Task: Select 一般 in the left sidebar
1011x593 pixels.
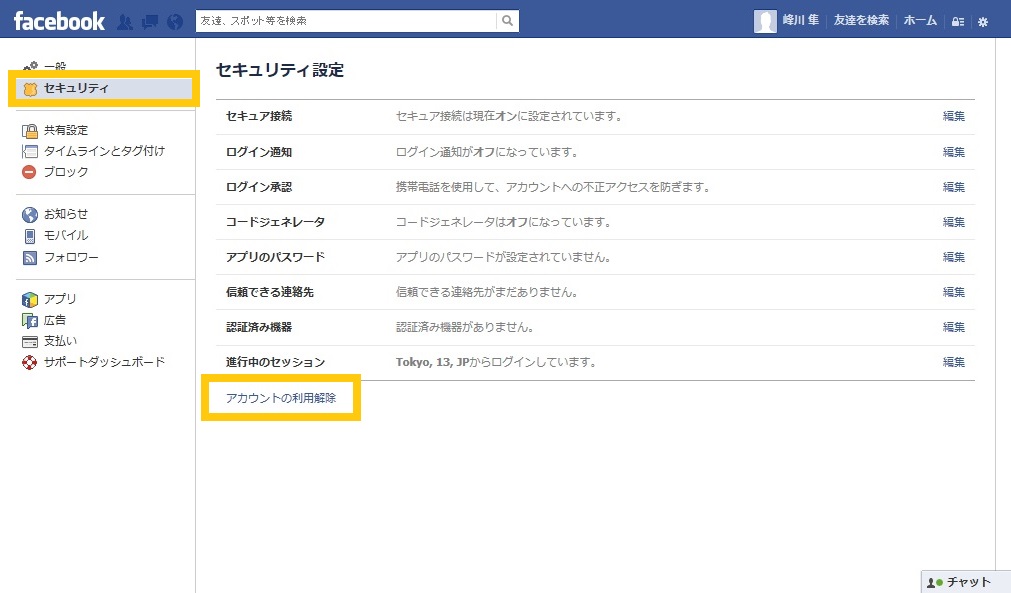Action: (55, 66)
